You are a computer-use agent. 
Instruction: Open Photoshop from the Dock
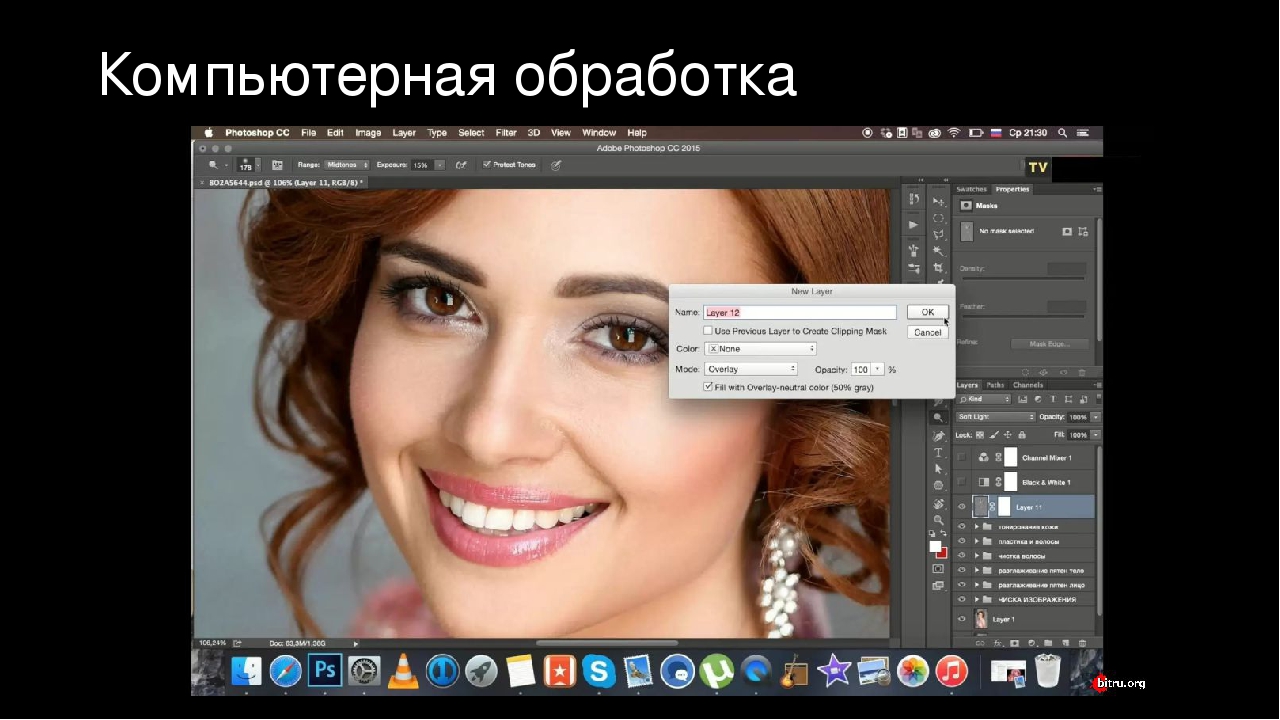click(324, 671)
